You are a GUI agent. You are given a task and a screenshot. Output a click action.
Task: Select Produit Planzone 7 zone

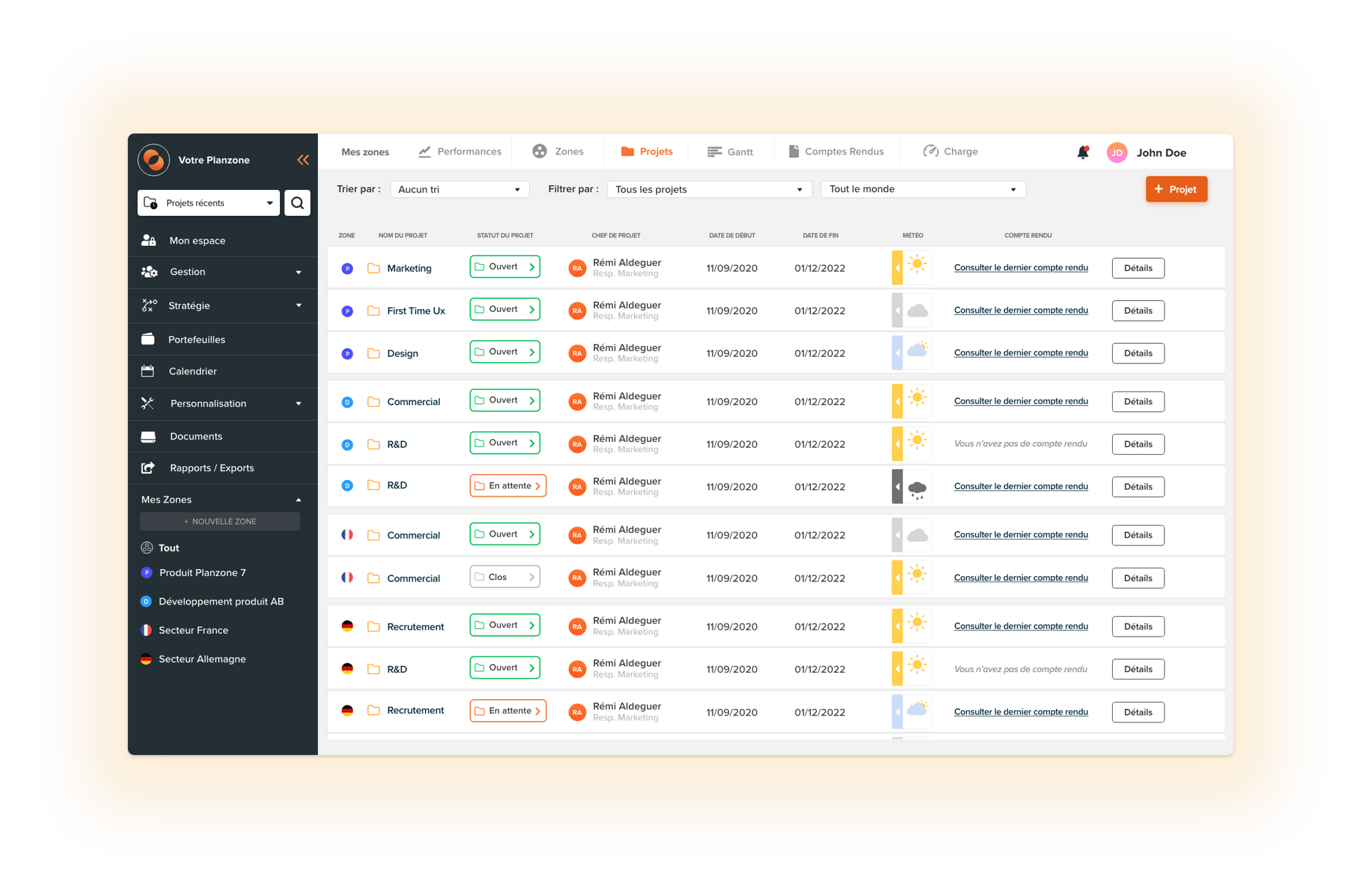pyautogui.click(x=202, y=573)
